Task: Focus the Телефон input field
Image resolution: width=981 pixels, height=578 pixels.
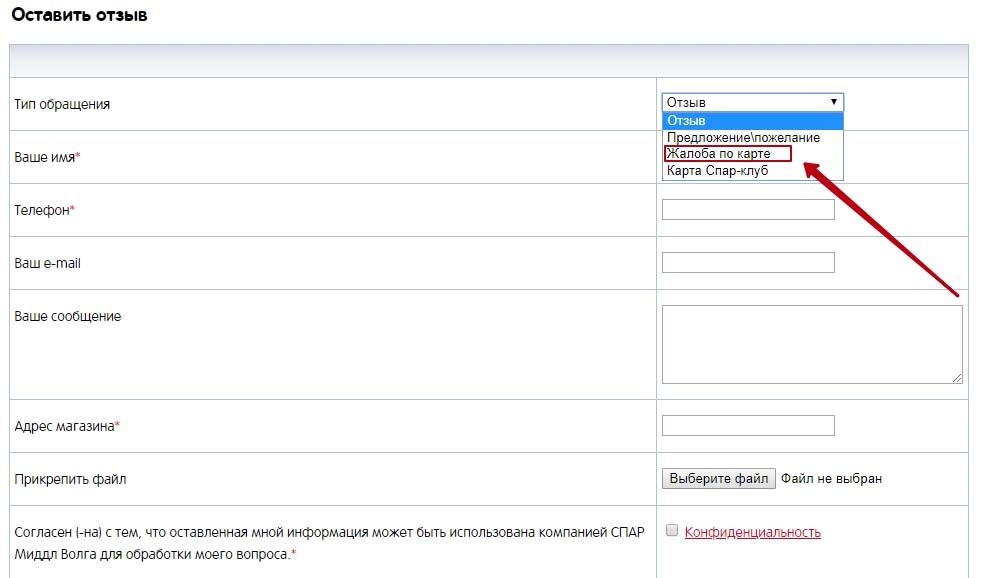Action: (x=748, y=210)
